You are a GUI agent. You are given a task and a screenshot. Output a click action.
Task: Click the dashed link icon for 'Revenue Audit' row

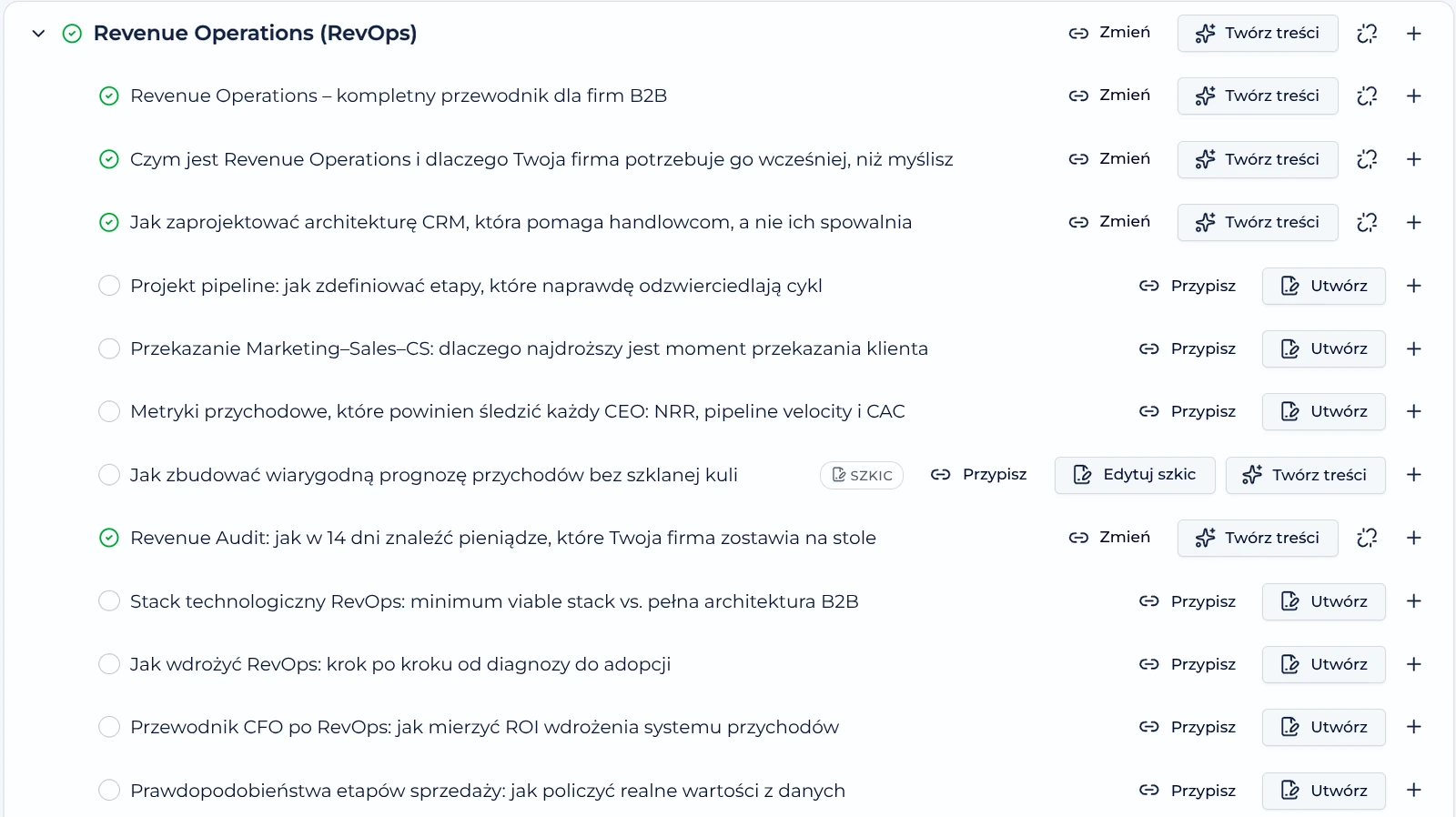[x=1367, y=538]
